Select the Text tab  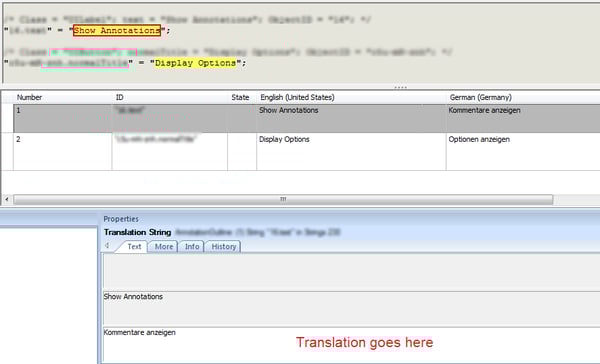[134, 246]
